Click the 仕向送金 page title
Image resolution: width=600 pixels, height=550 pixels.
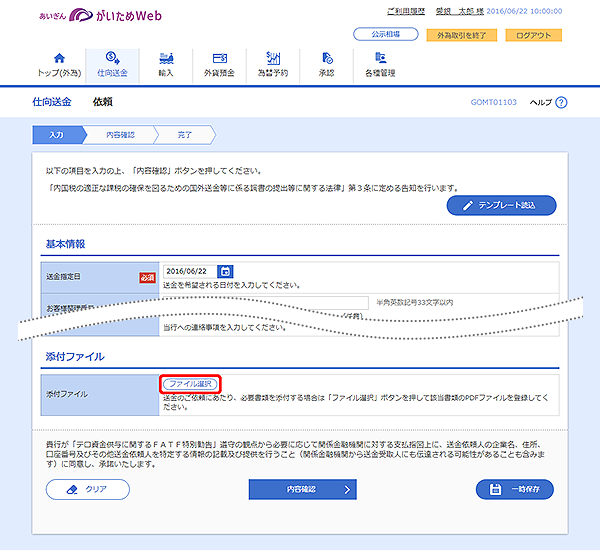(52, 102)
